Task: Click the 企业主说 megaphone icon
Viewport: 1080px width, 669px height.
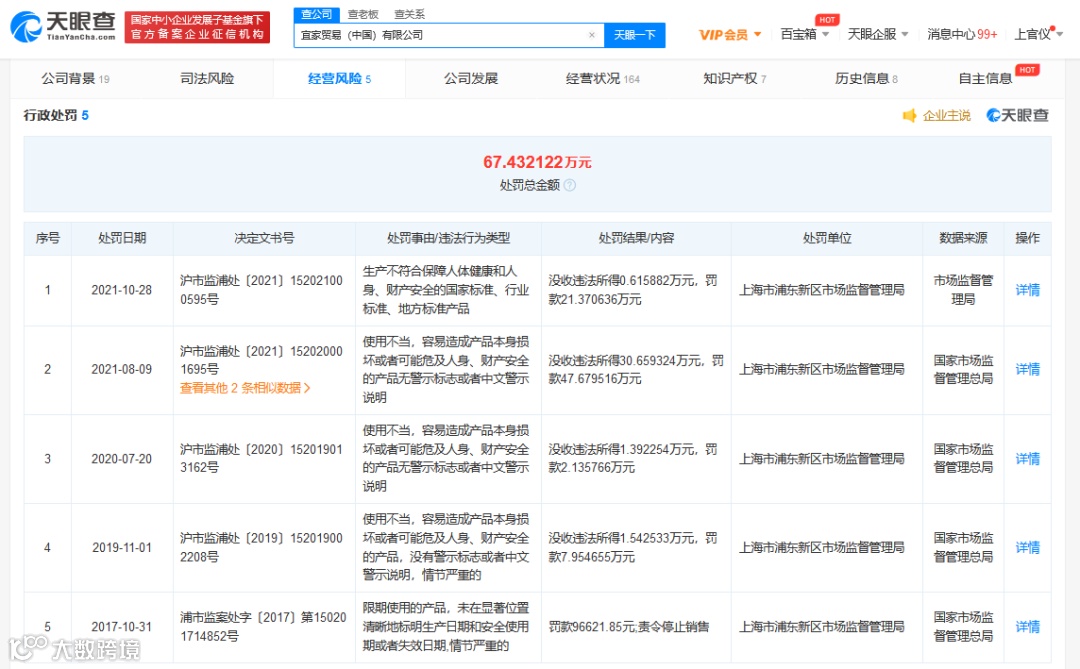Action: coord(909,116)
